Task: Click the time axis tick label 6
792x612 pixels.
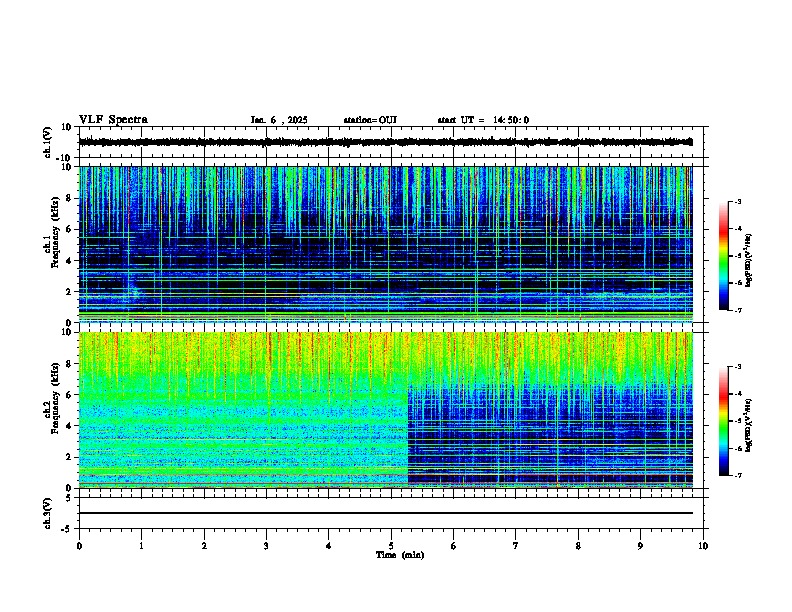Action: [x=454, y=546]
